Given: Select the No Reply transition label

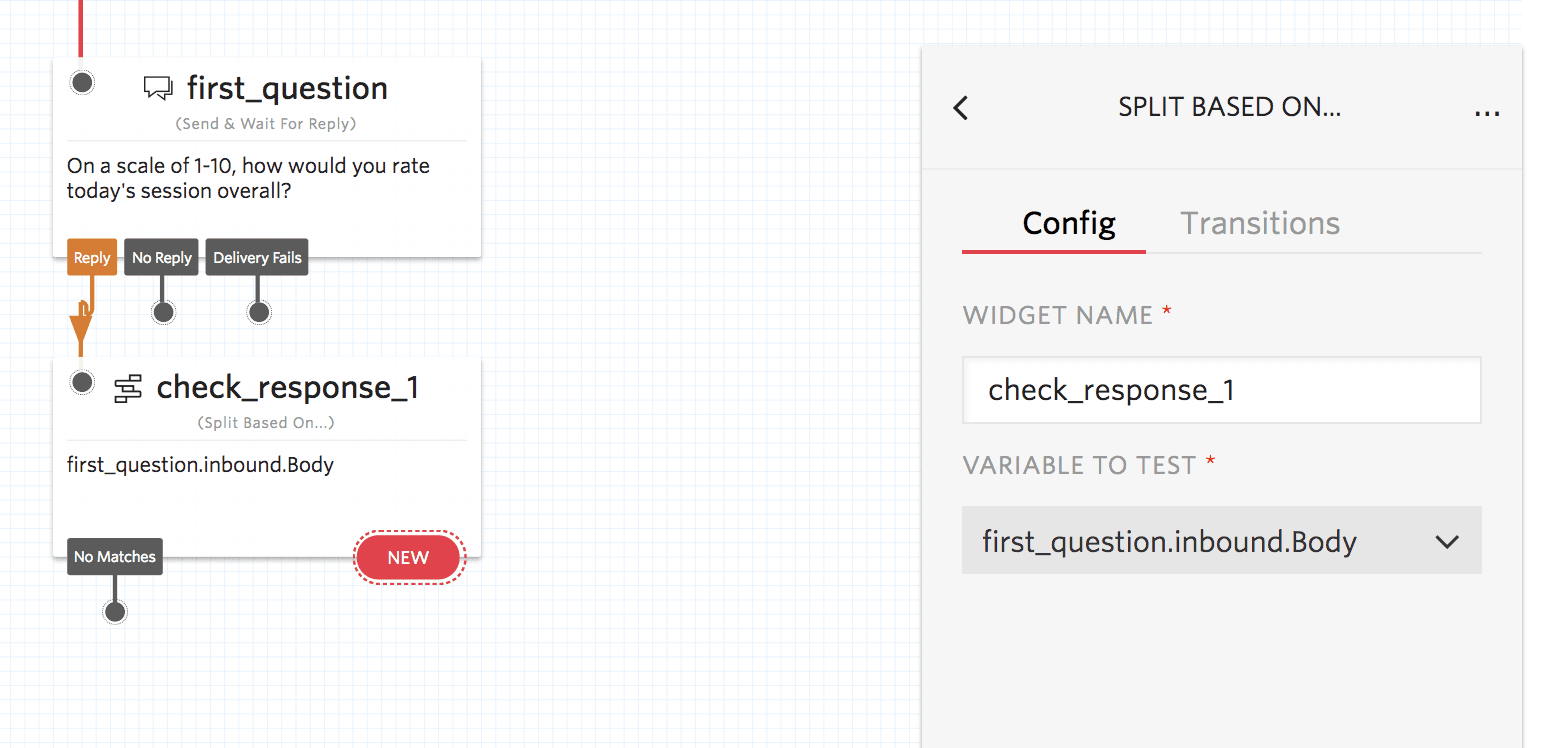Looking at the screenshot, I should click(161, 257).
